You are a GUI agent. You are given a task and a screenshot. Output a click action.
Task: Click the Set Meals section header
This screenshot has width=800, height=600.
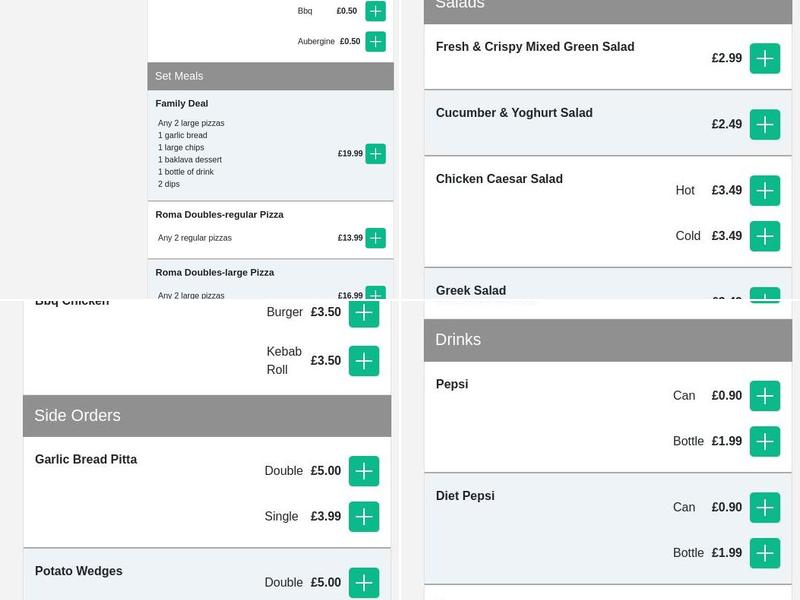point(270,76)
